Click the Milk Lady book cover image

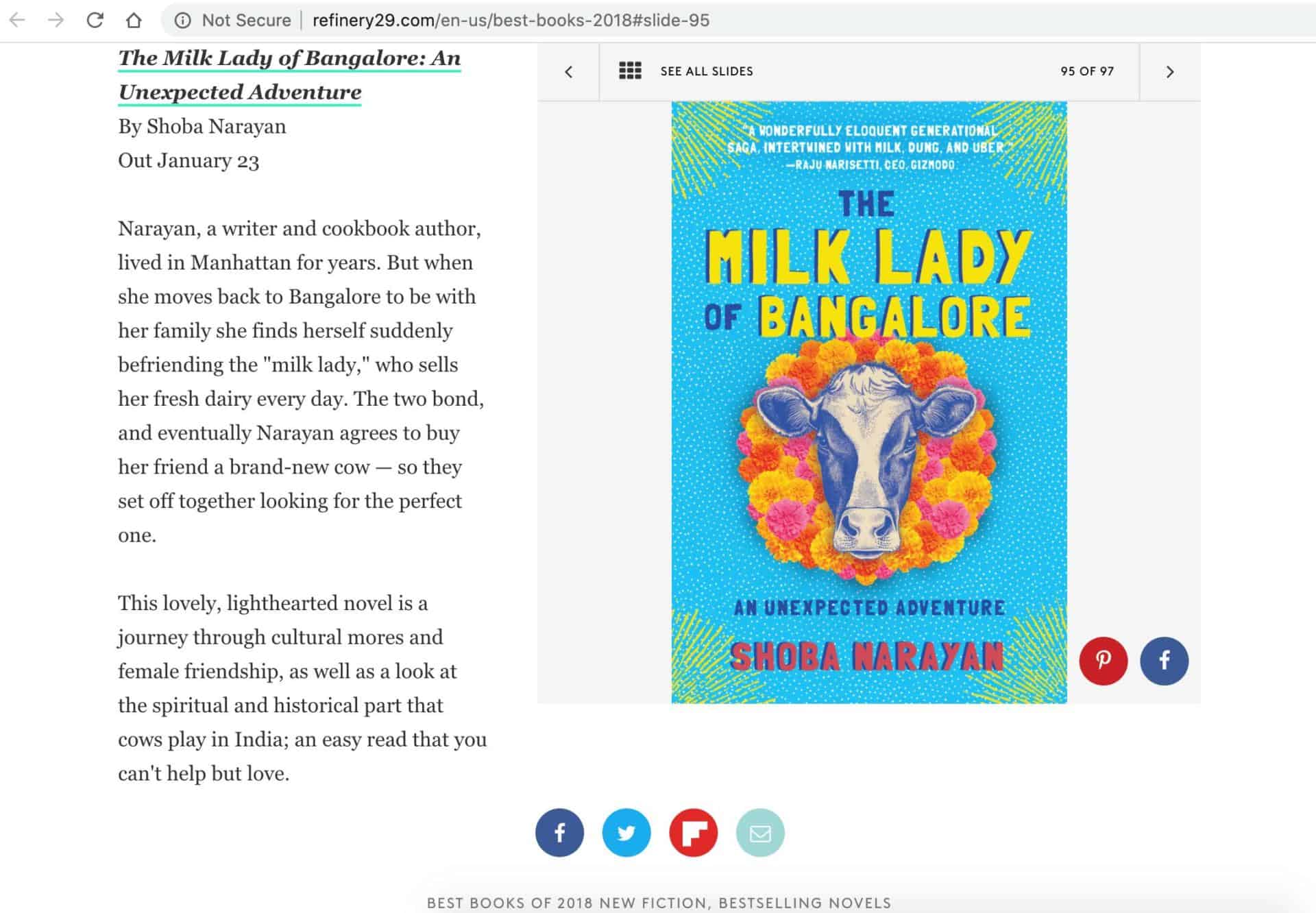868,402
